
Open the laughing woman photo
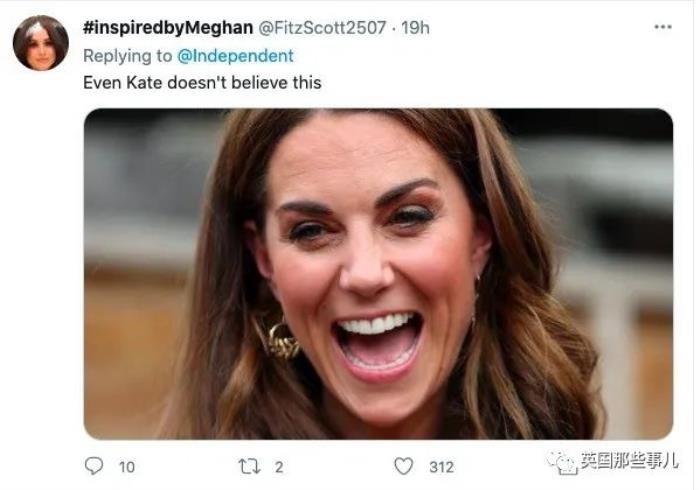click(378, 273)
